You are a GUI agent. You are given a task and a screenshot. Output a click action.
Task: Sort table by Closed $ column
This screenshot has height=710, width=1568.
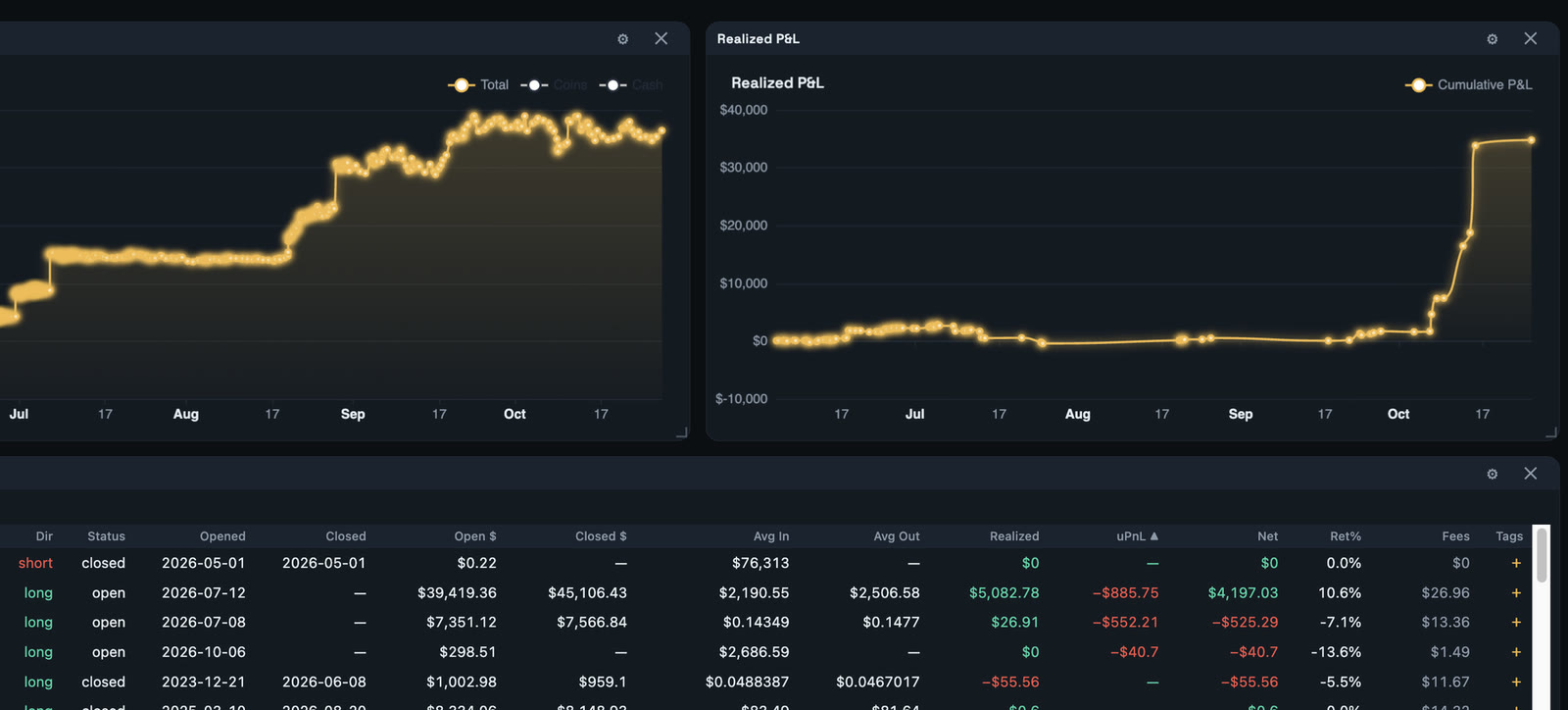pyautogui.click(x=601, y=536)
